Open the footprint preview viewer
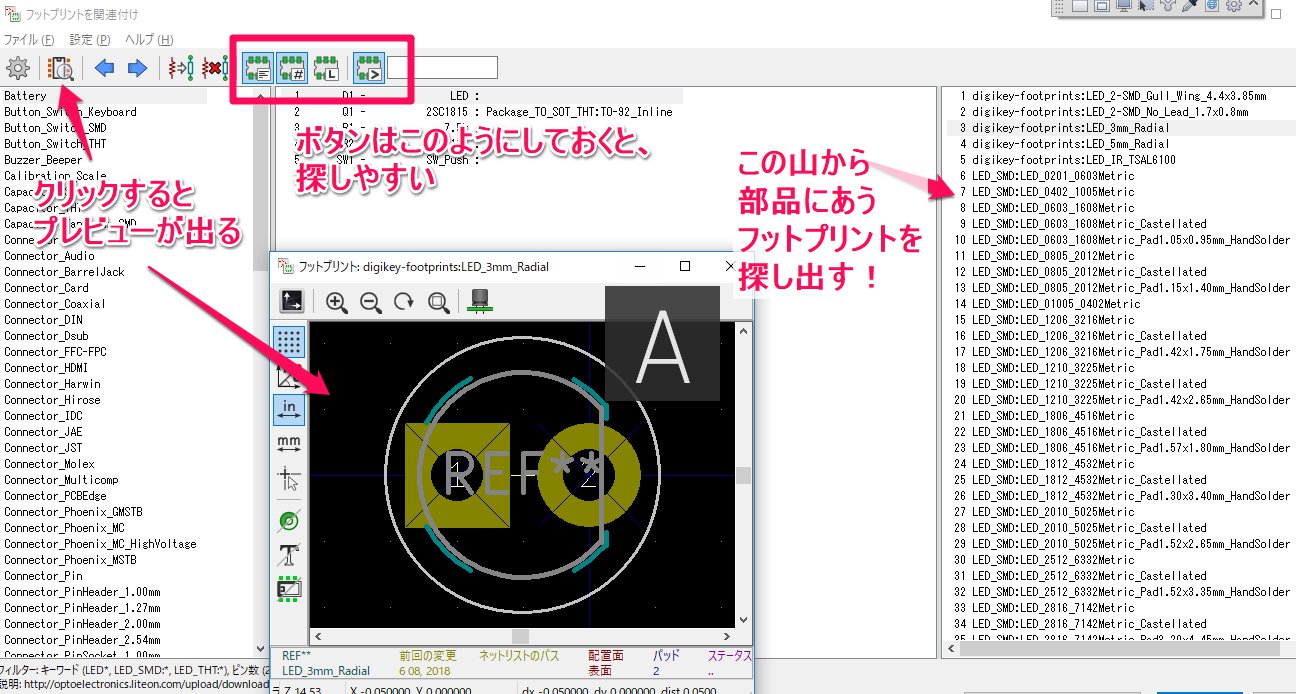1296x694 pixels. point(61,69)
